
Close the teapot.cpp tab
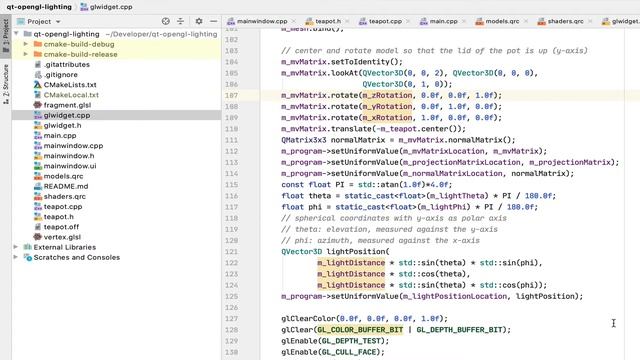[408, 21]
